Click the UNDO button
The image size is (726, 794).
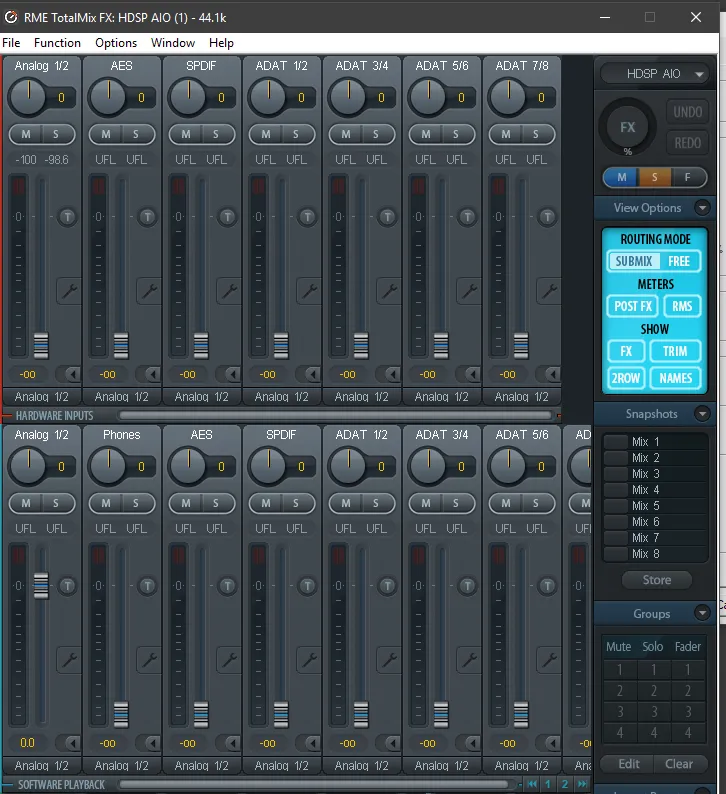(x=688, y=112)
